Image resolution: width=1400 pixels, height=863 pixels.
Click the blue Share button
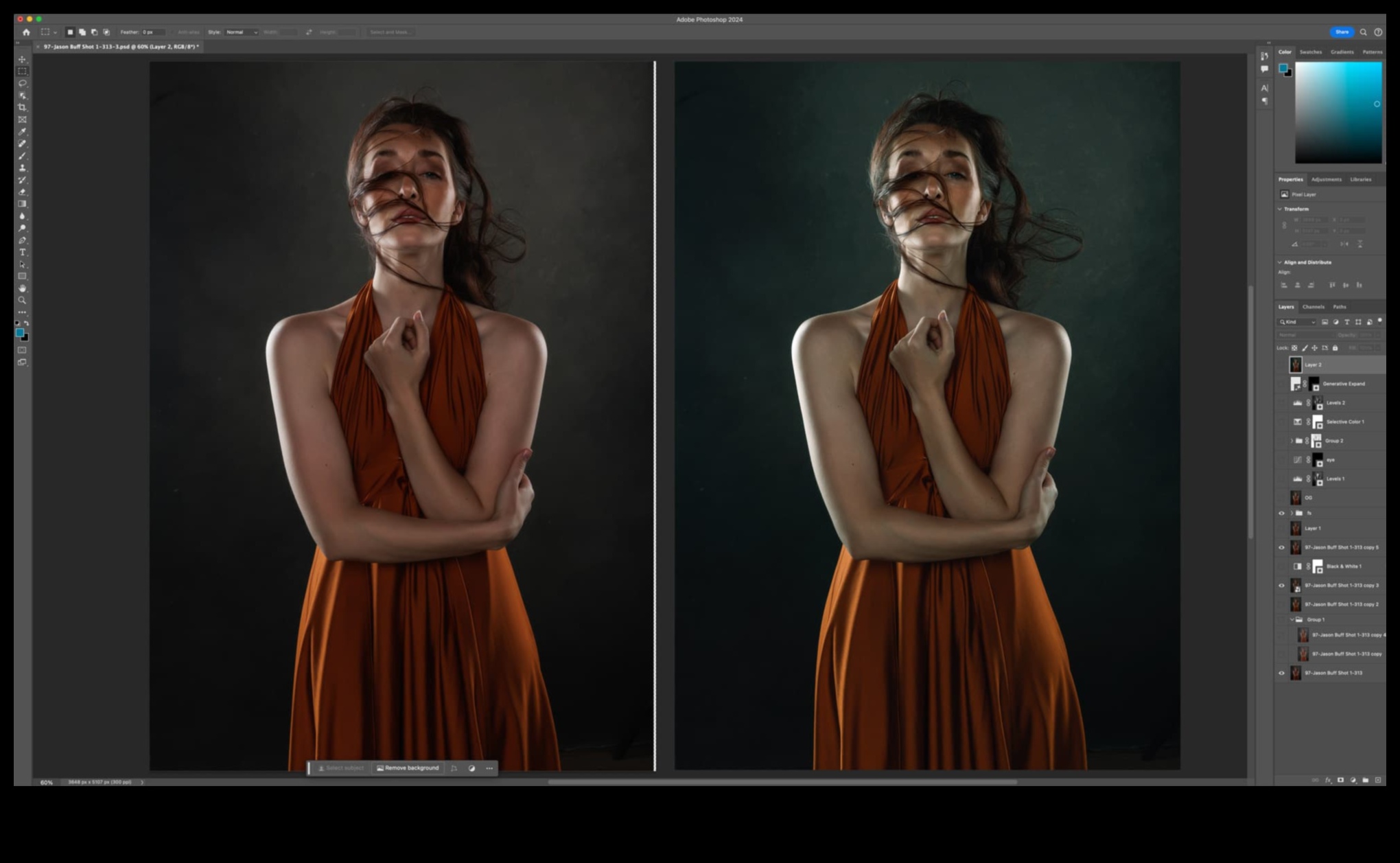tap(1341, 32)
